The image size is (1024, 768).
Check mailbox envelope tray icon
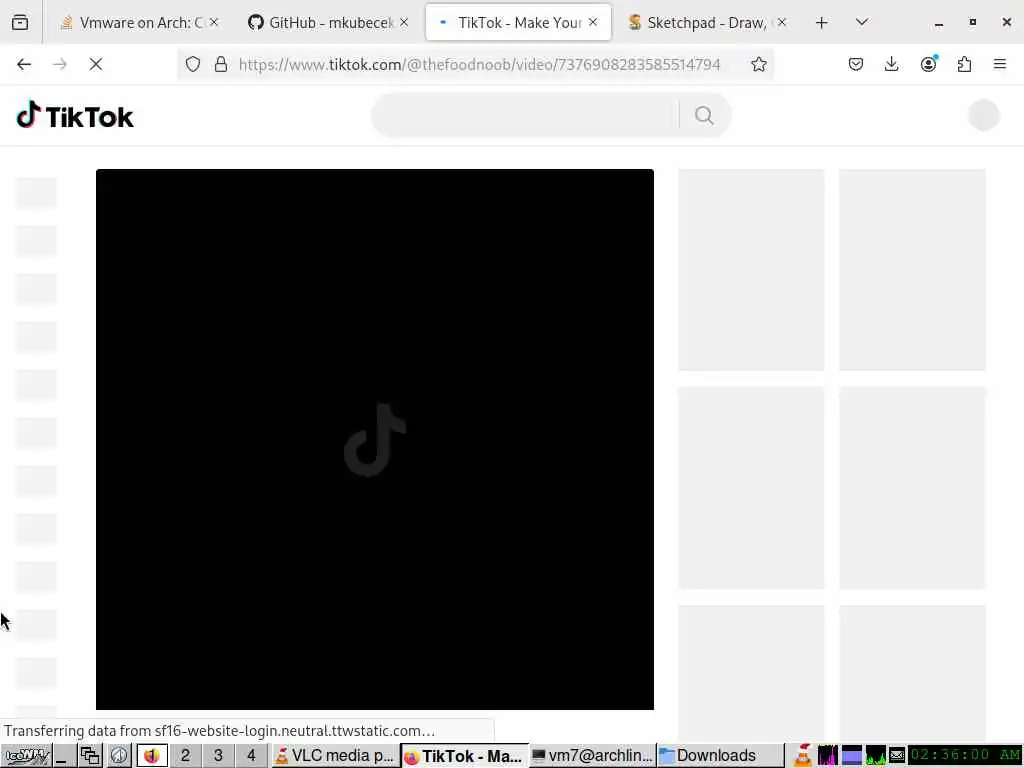(897, 756)
